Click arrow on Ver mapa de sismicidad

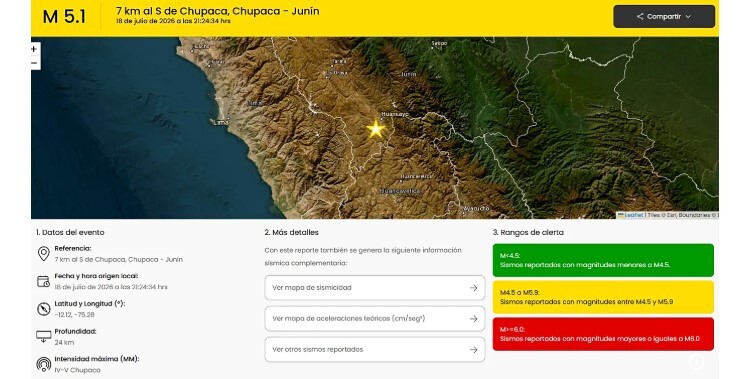[474, 288]
